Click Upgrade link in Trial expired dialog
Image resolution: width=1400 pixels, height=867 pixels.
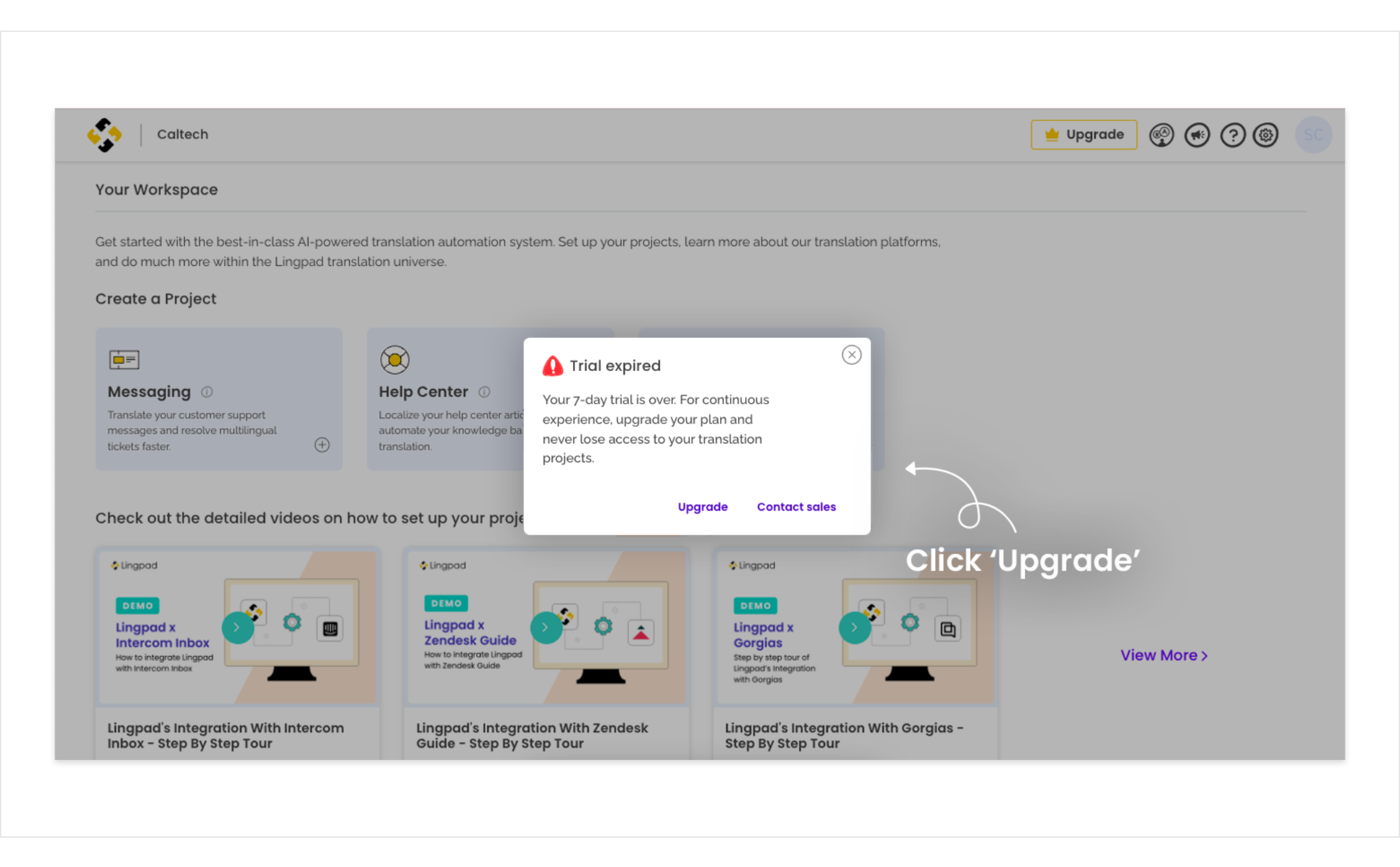703,507
